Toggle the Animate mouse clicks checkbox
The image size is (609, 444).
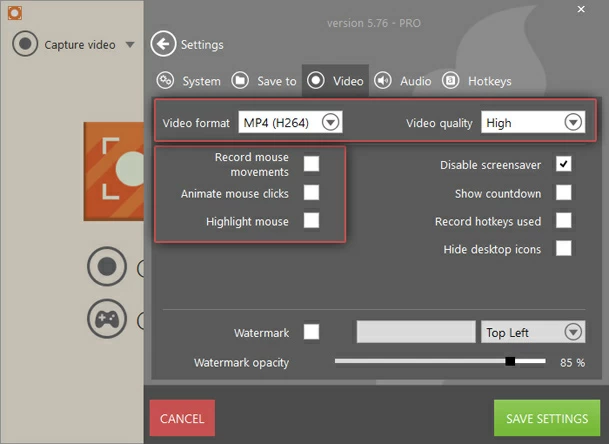click(312, 192)
